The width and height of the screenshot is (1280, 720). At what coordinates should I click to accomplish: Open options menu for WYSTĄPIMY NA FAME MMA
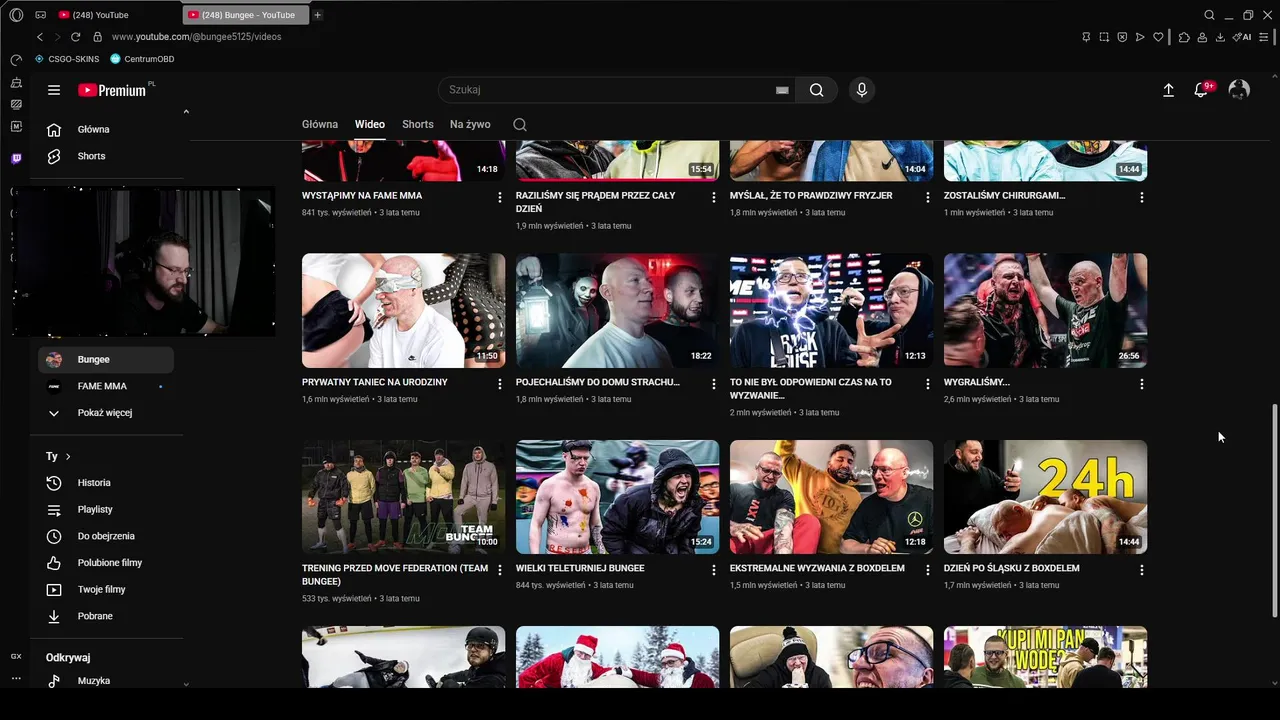(x=500, y=198)
